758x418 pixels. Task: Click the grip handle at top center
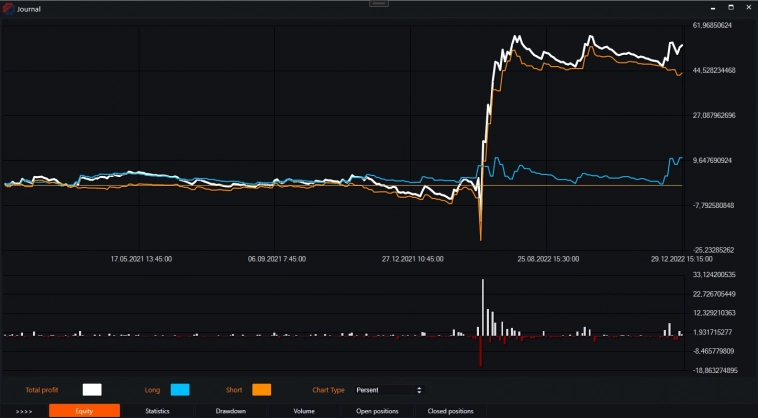pyautogui.click(x=378, y=3)
